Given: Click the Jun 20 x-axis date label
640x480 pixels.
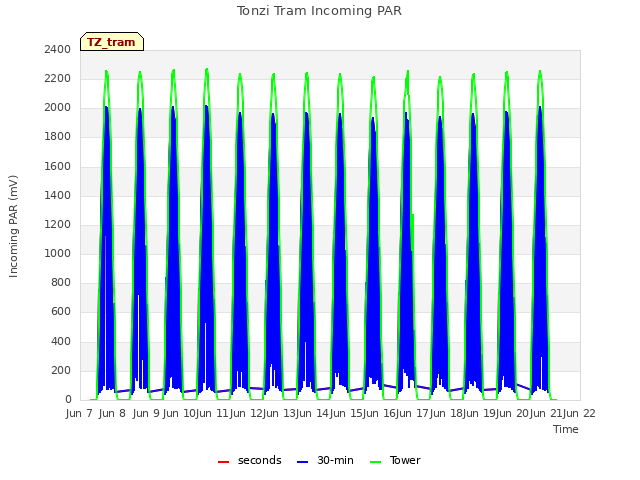Looking at the screenshot, I should click(514, 413).
